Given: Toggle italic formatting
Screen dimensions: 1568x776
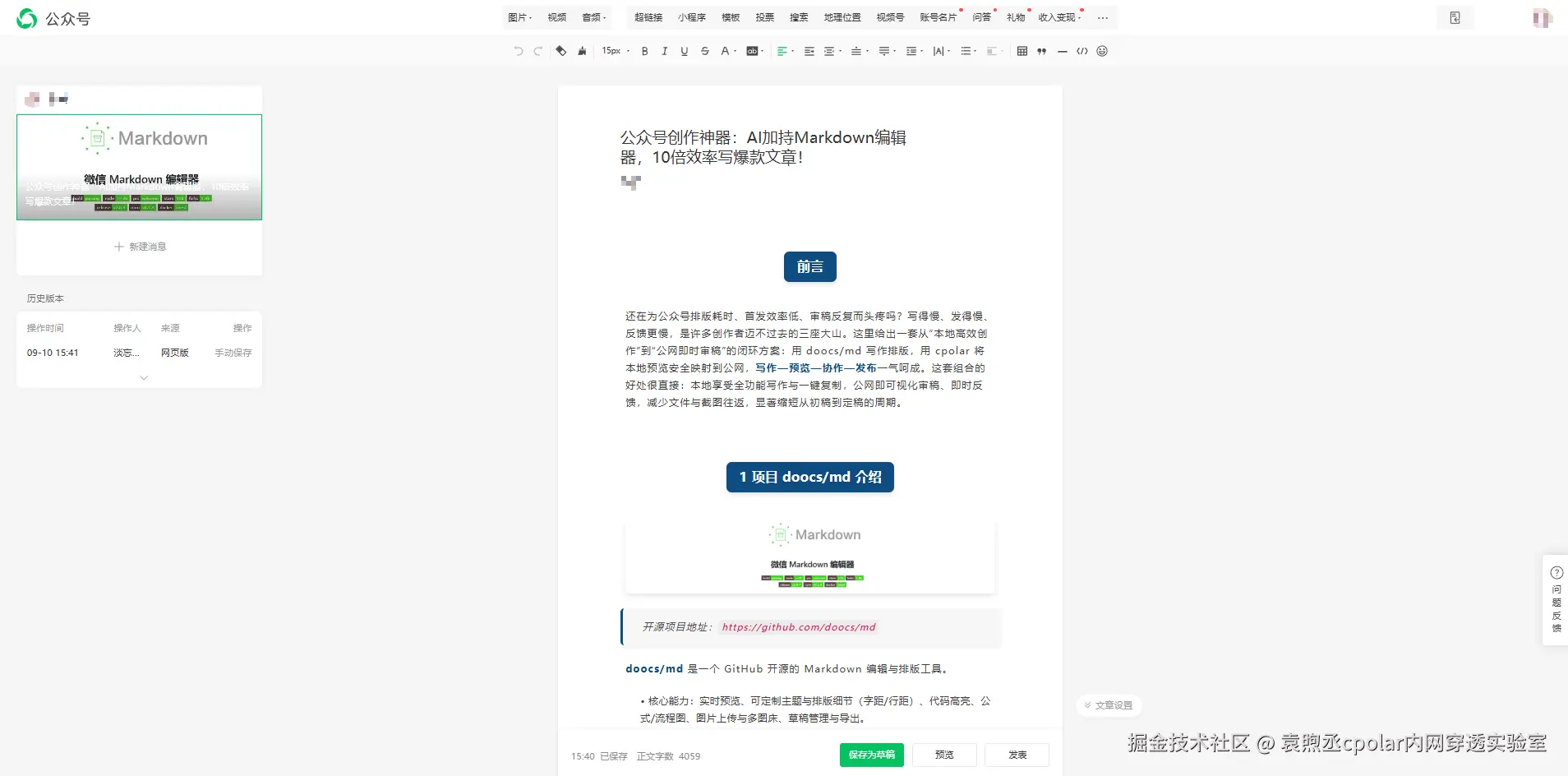Looking at the screenshot, I should coord(665,51).
